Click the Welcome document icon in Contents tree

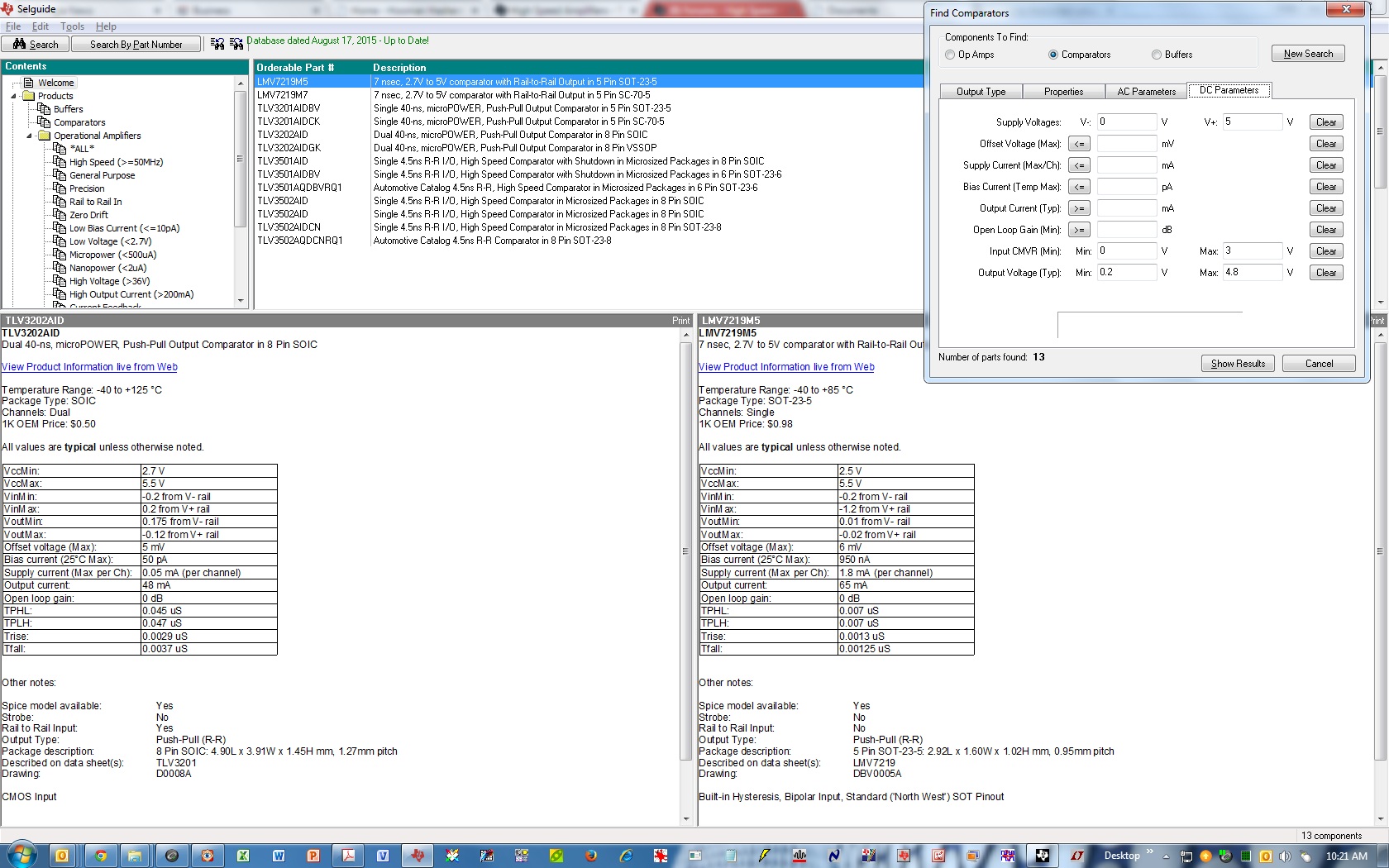(x=29, y=83)
